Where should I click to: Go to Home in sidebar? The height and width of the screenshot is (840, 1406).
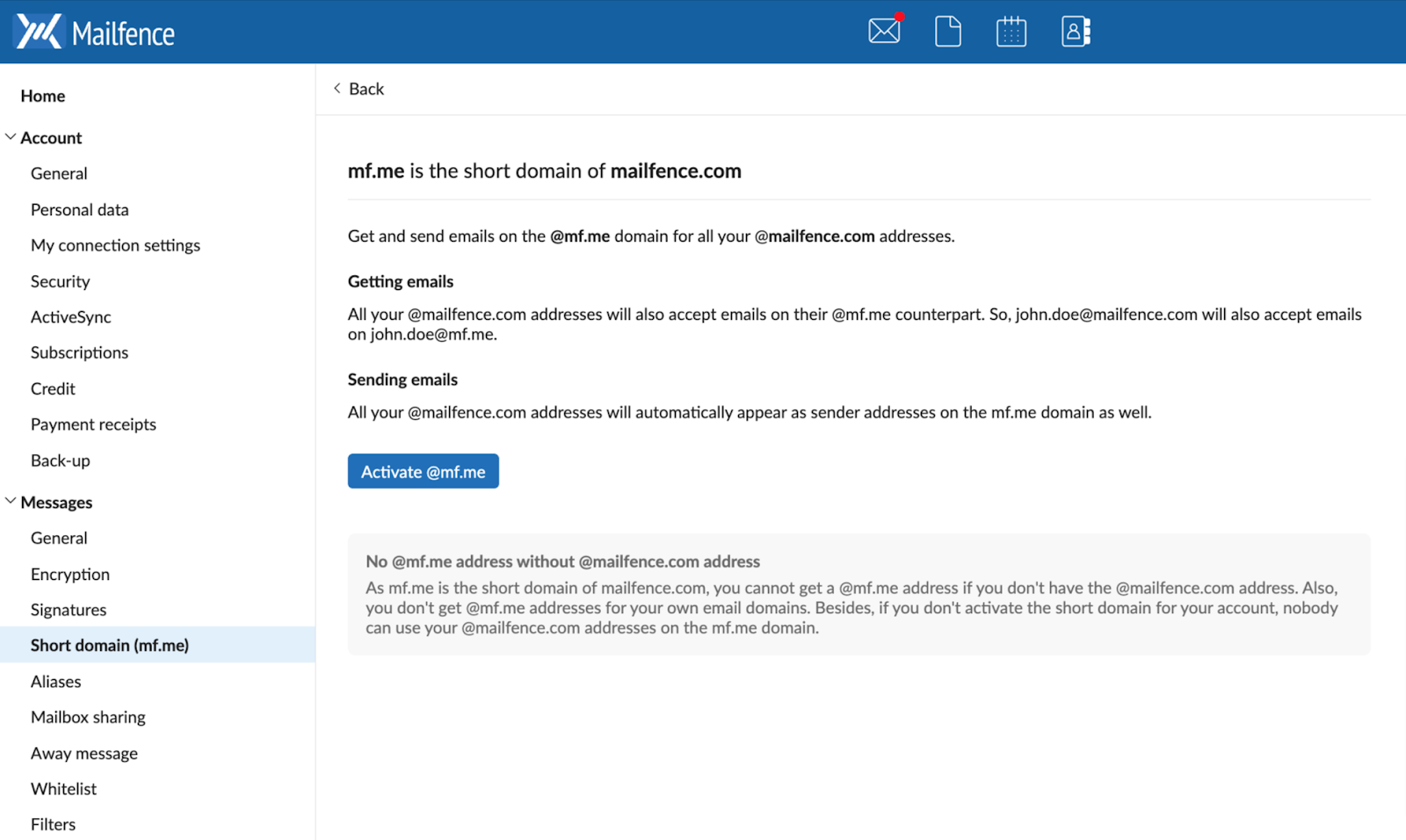(43, 96)
